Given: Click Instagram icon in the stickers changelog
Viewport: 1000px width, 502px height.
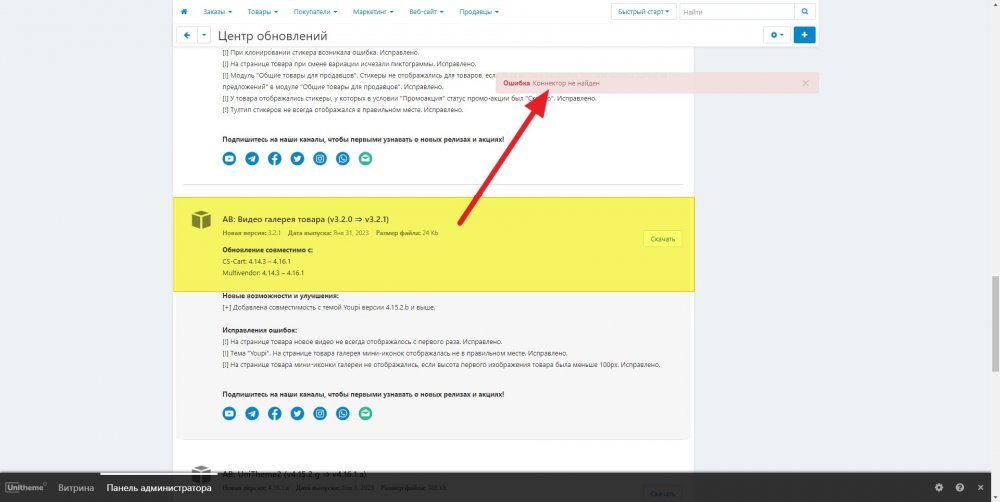Looking at the screenshot, I should (320, 158).
